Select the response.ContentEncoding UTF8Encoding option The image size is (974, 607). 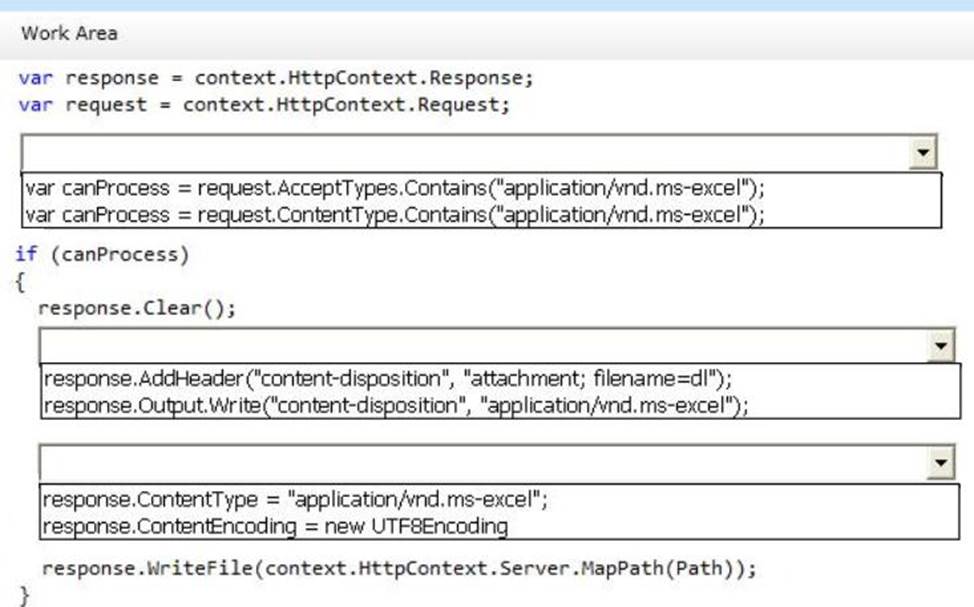pos(275,525)
